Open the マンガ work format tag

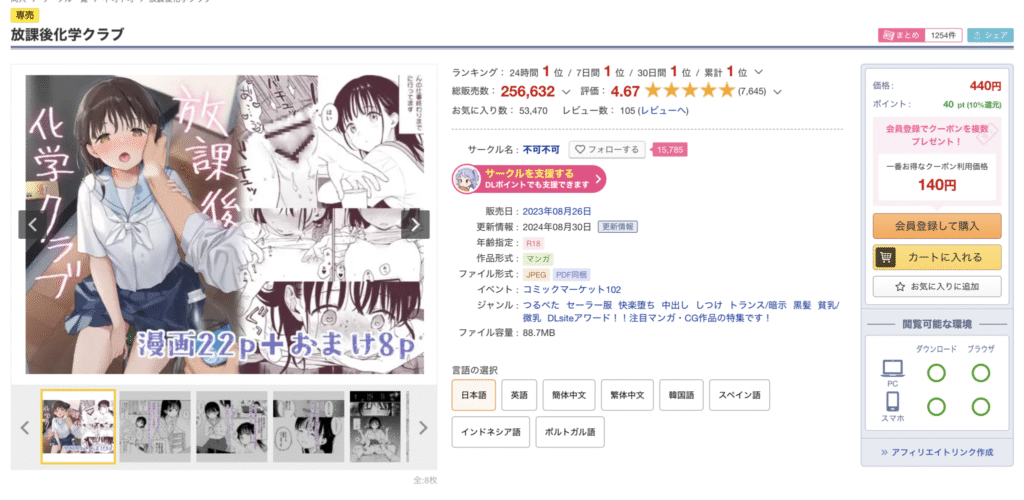click(x=538, y=259)
